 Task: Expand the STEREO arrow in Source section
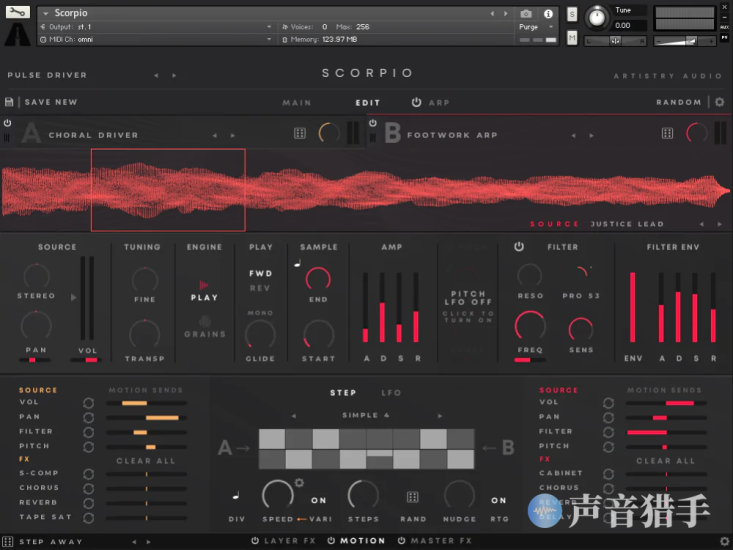(73, 297)
